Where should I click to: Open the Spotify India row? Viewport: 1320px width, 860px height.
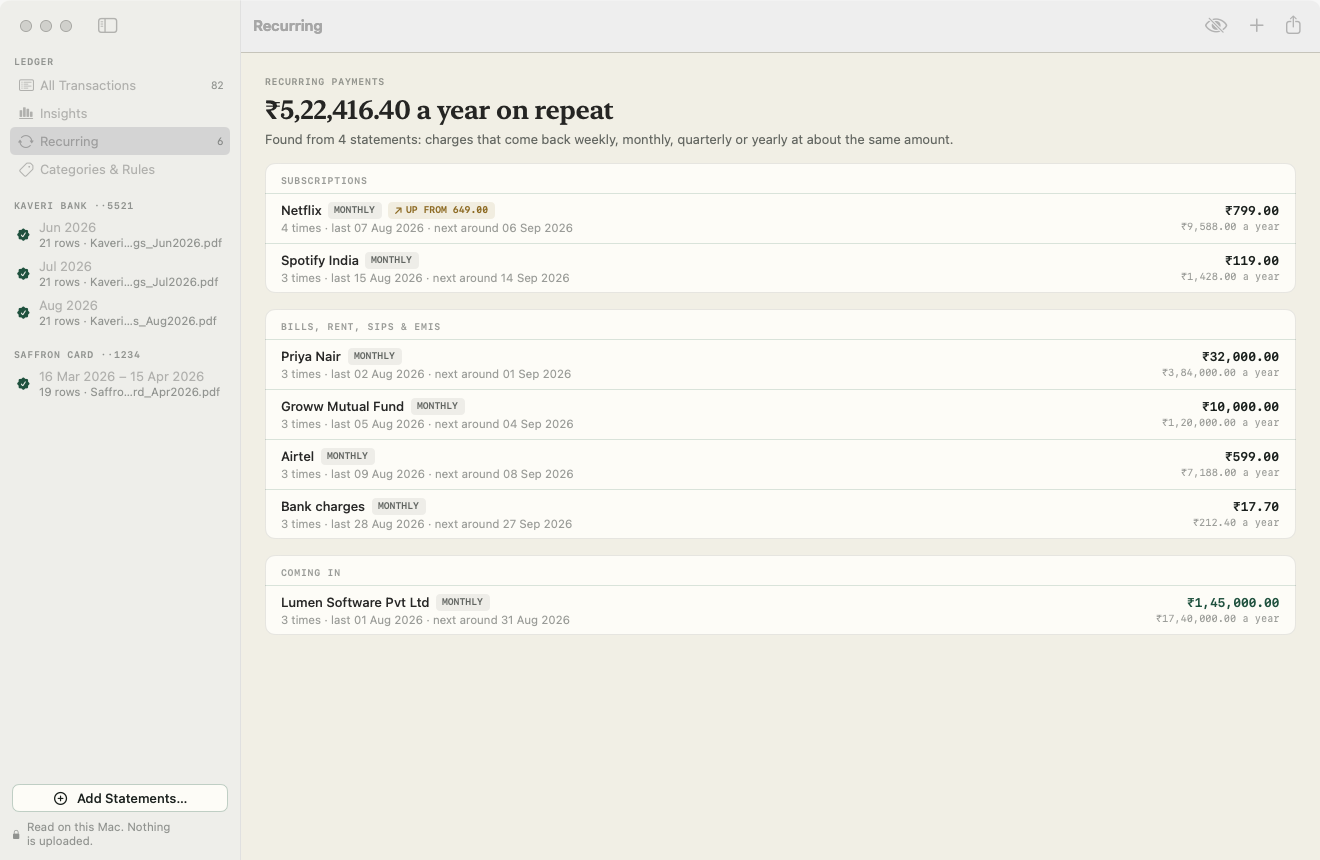click(780, 268)
